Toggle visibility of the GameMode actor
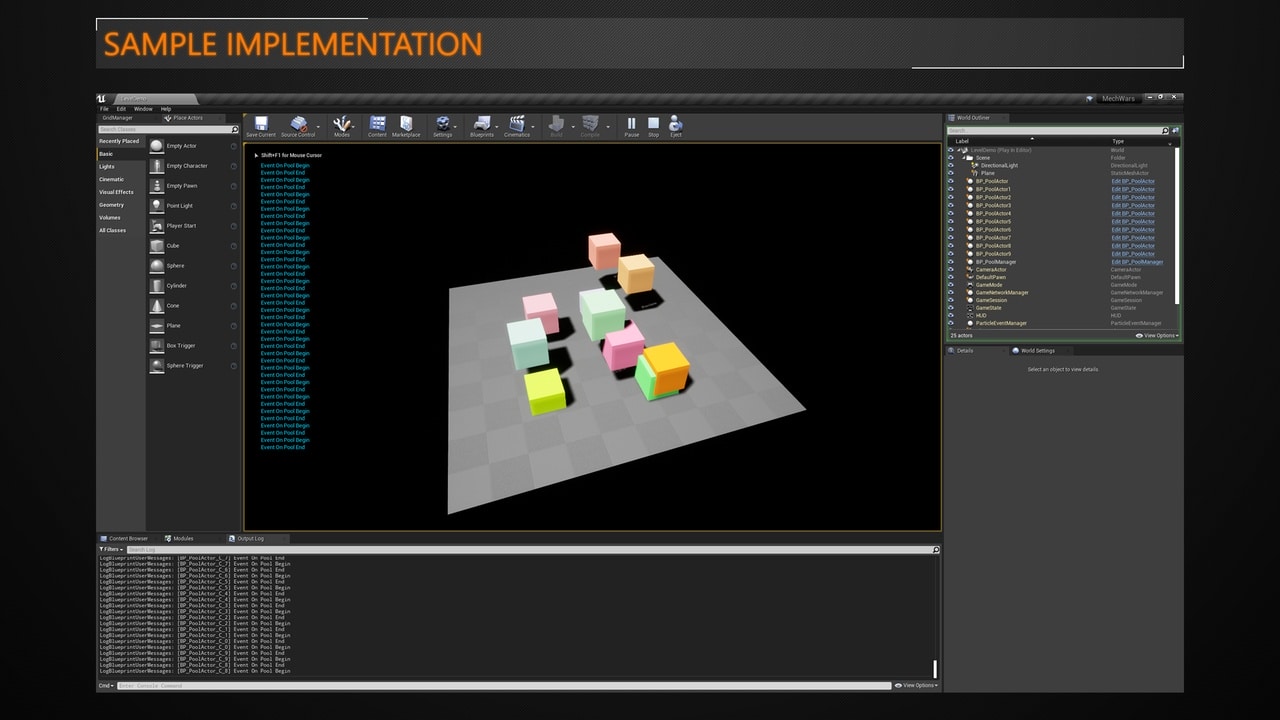The width and height of the screenshot is (1280, 720). [951, 285]
